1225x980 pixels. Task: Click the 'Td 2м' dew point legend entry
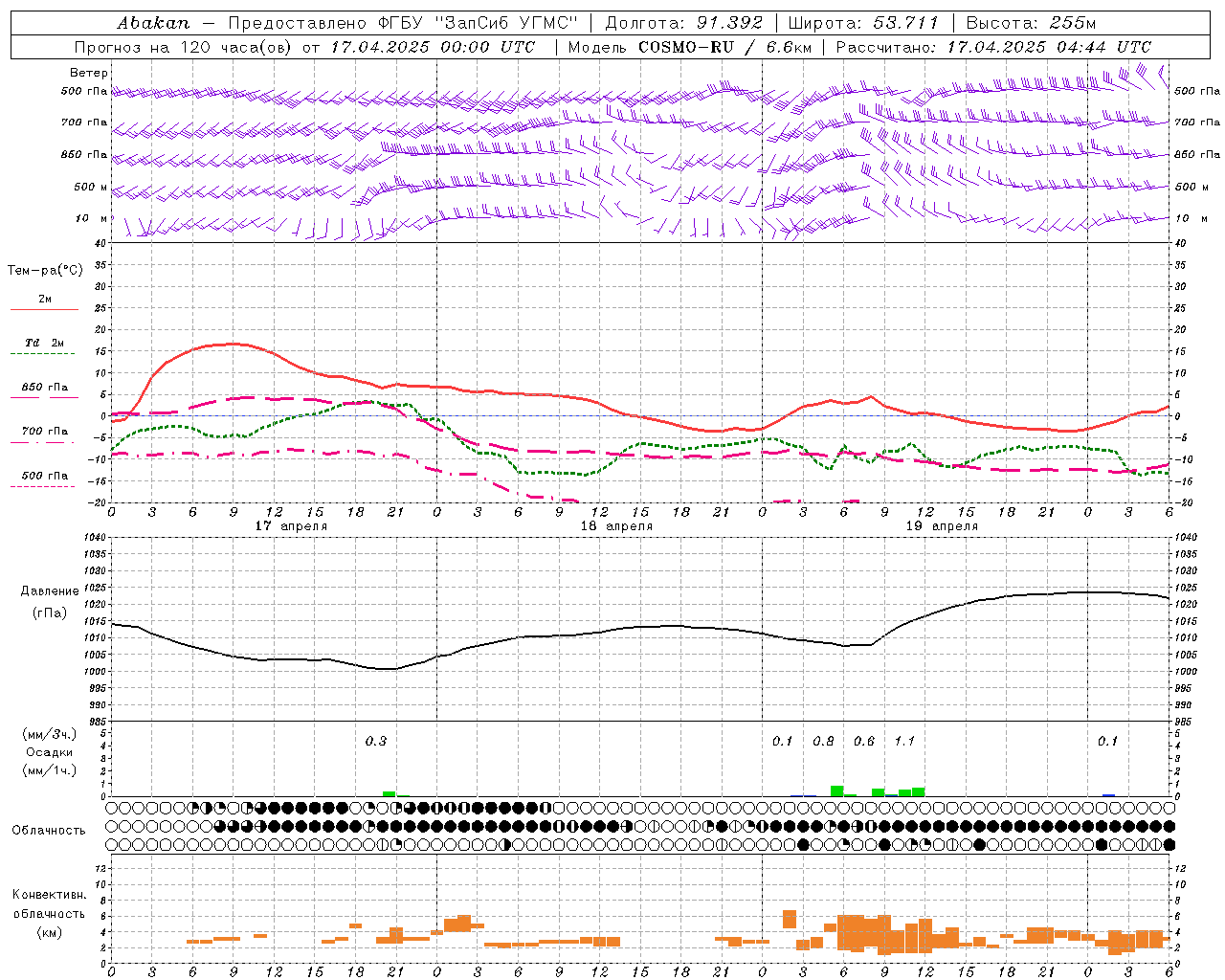click(x=44, y=343)
